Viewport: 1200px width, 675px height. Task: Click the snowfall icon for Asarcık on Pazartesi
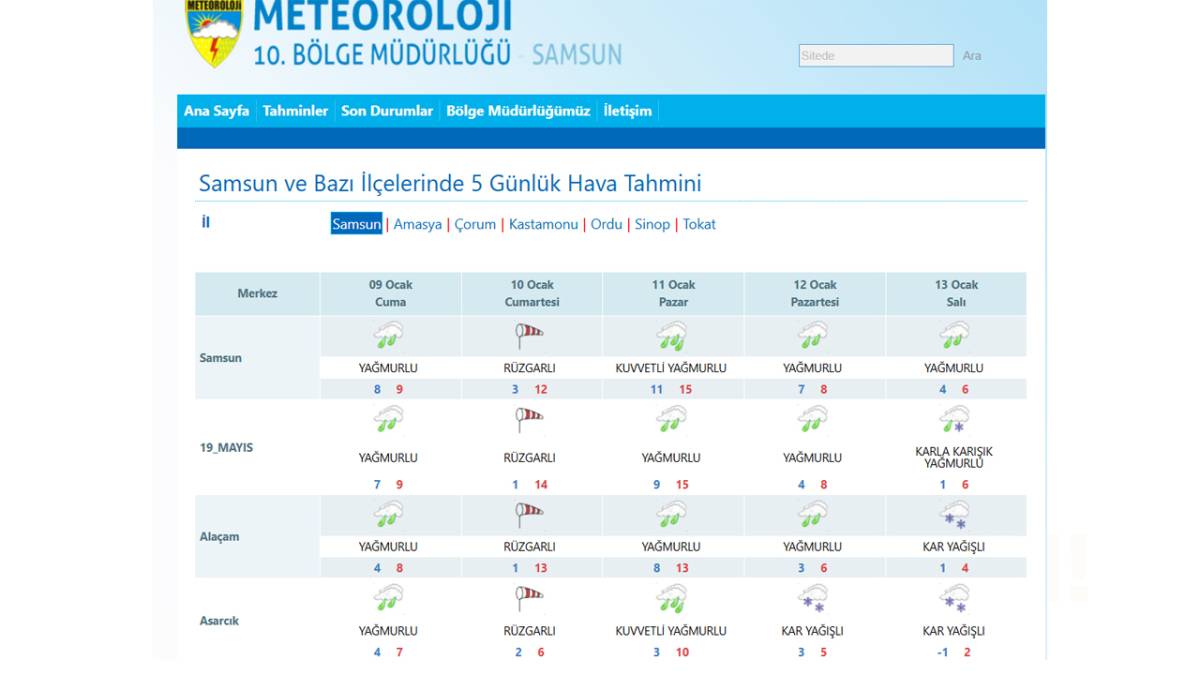click(815, 598)
